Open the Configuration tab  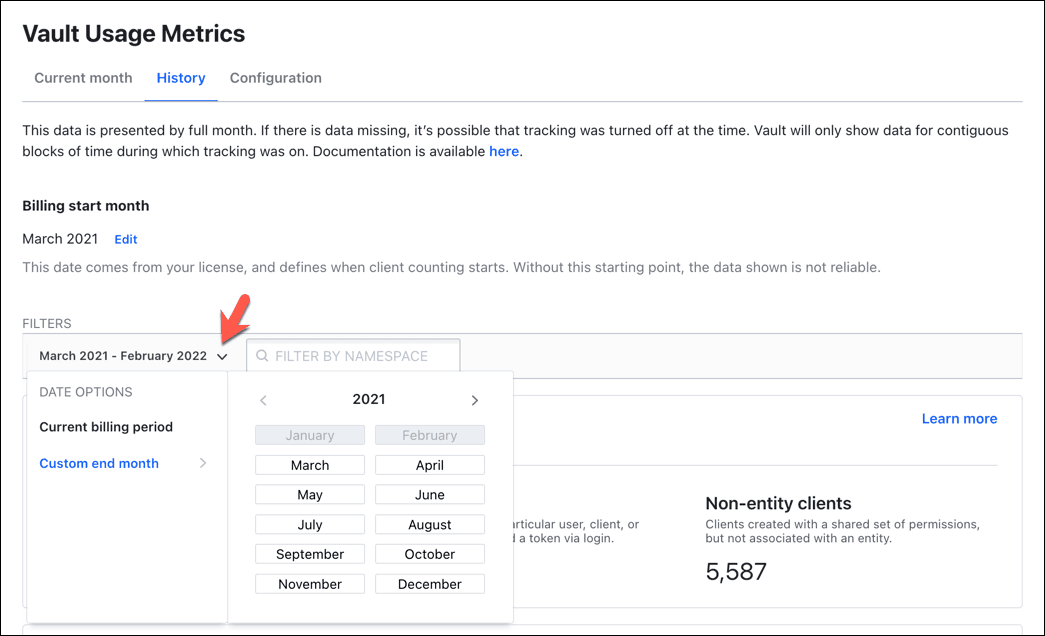click(275, 78)
